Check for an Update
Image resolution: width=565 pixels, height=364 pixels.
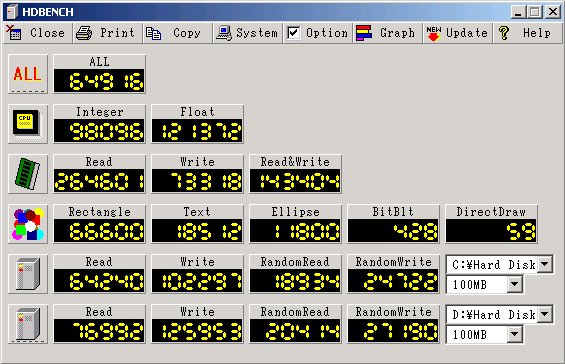[457, 33]
